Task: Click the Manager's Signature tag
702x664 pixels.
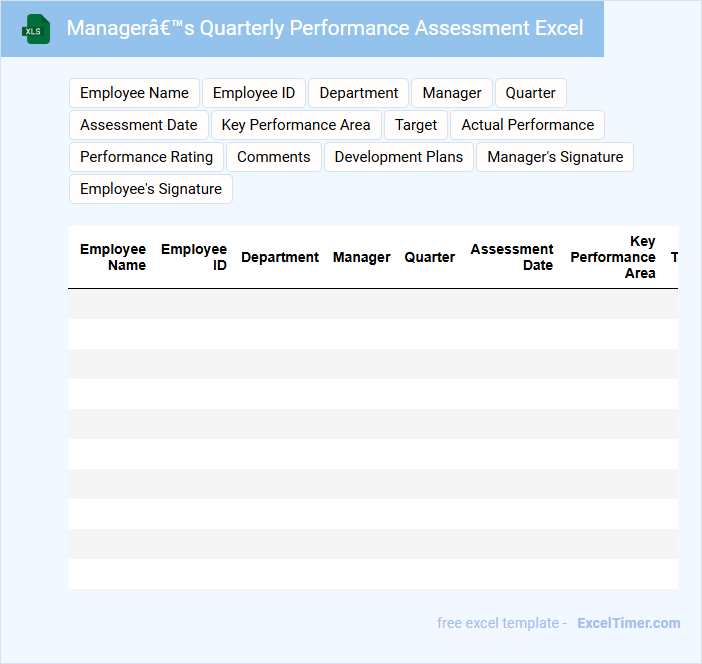Action: (555, 157)
